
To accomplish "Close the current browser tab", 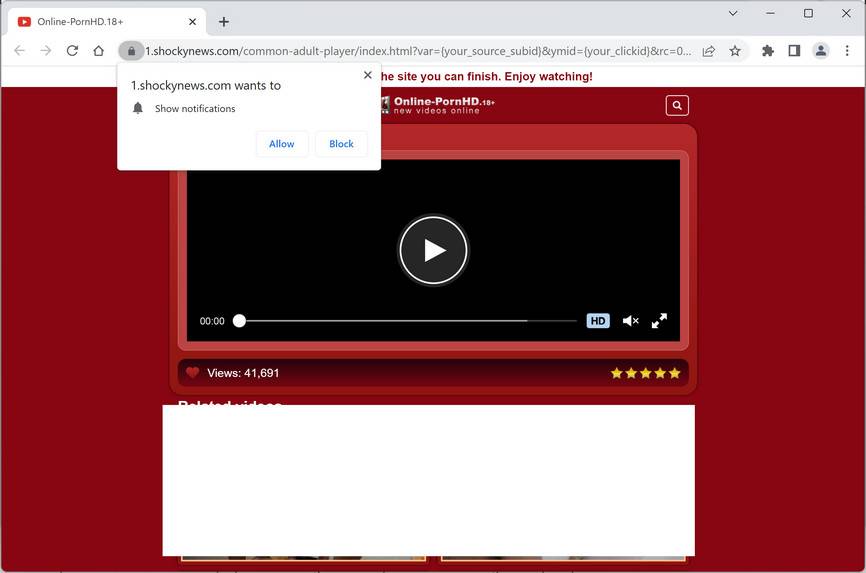I will click(192, 22).
